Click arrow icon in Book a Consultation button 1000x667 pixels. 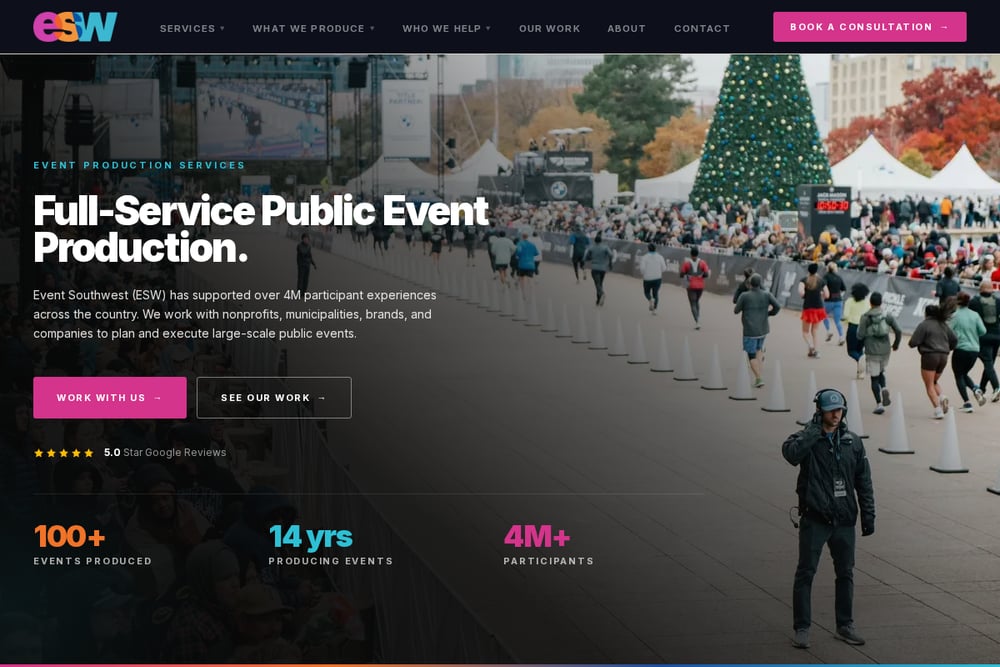945,27
